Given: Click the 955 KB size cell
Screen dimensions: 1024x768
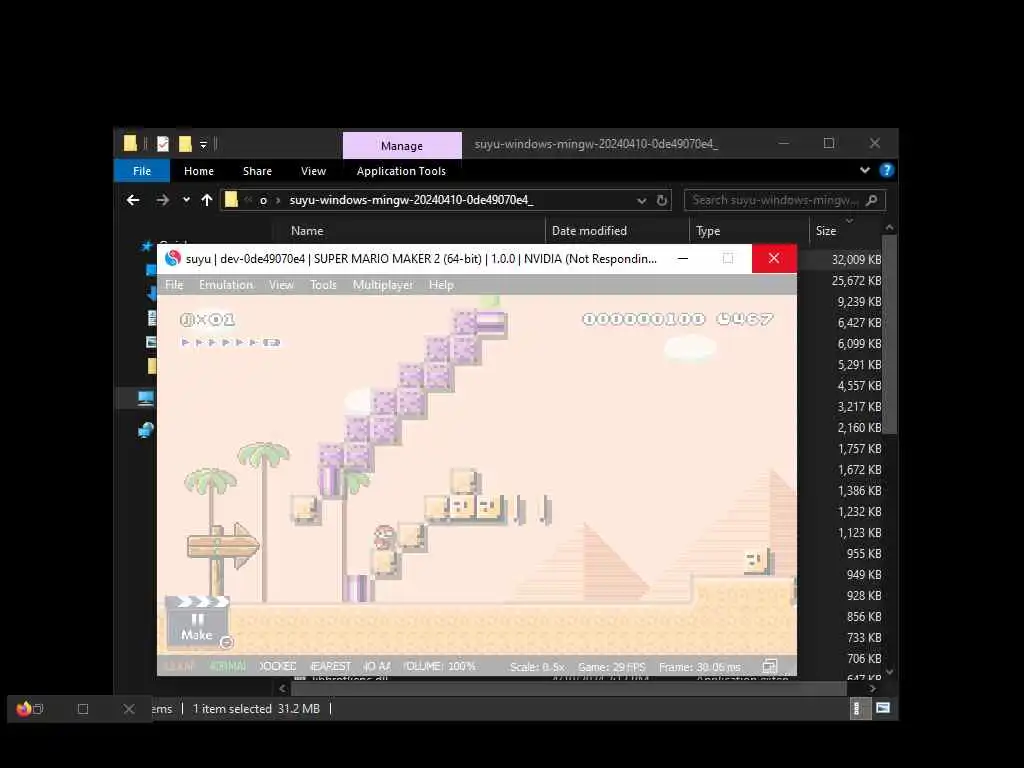Looking at the screenshot, I should coord(864,554).
